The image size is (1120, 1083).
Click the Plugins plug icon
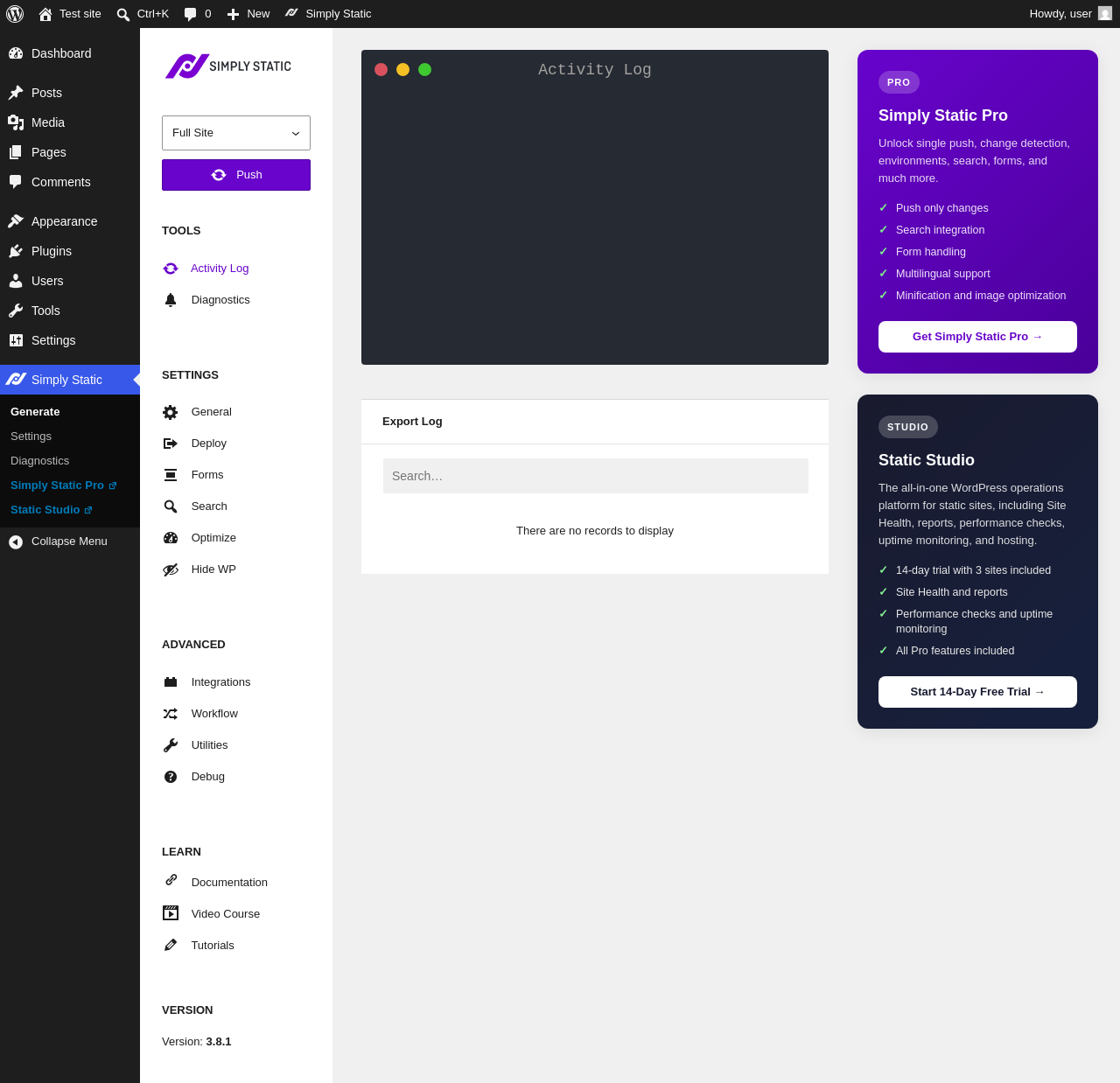click(x=16, y=251)
